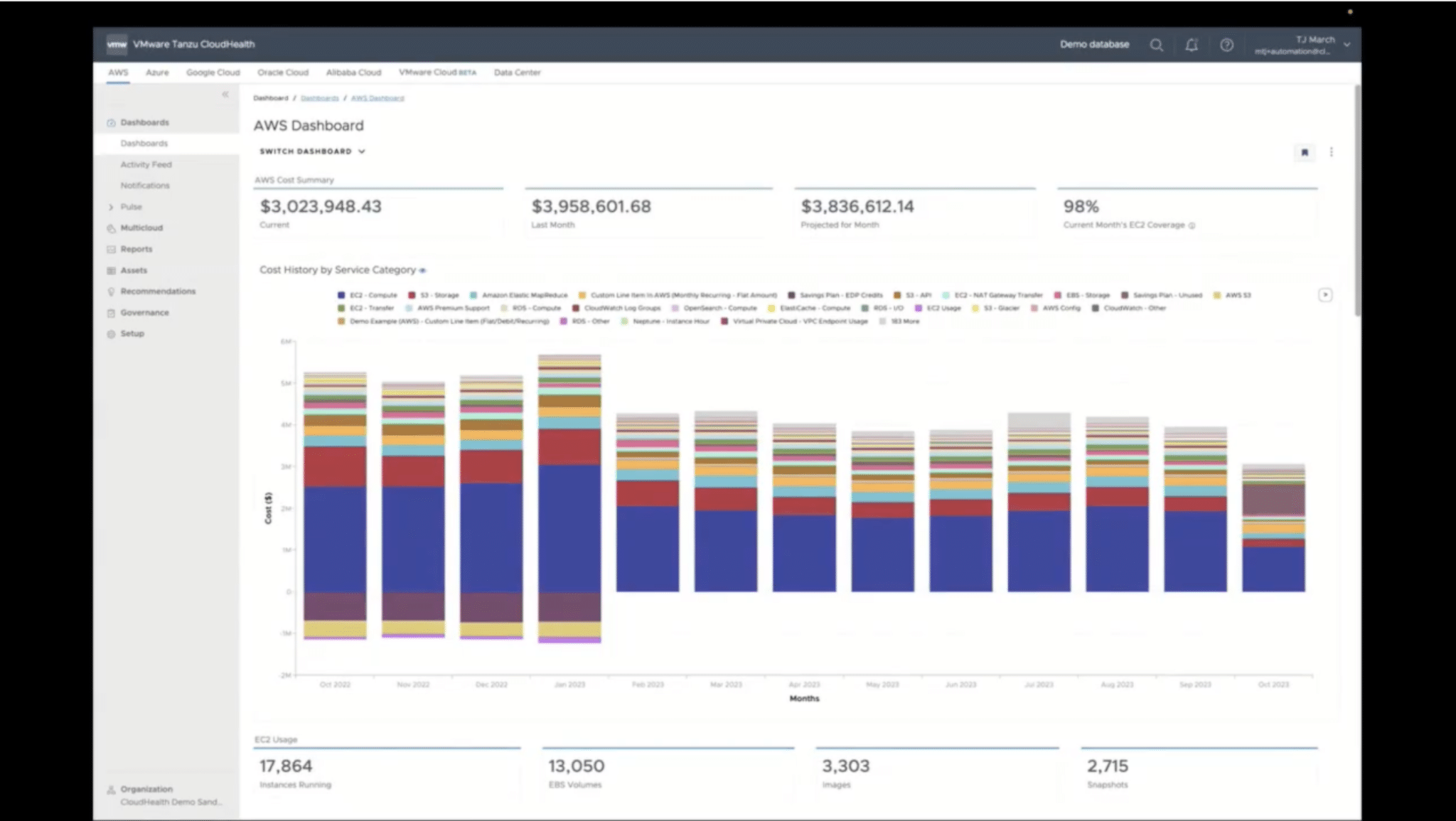Switch to the Google Cloud tab
The image size is (1456, 821).
tap(213, 73)
